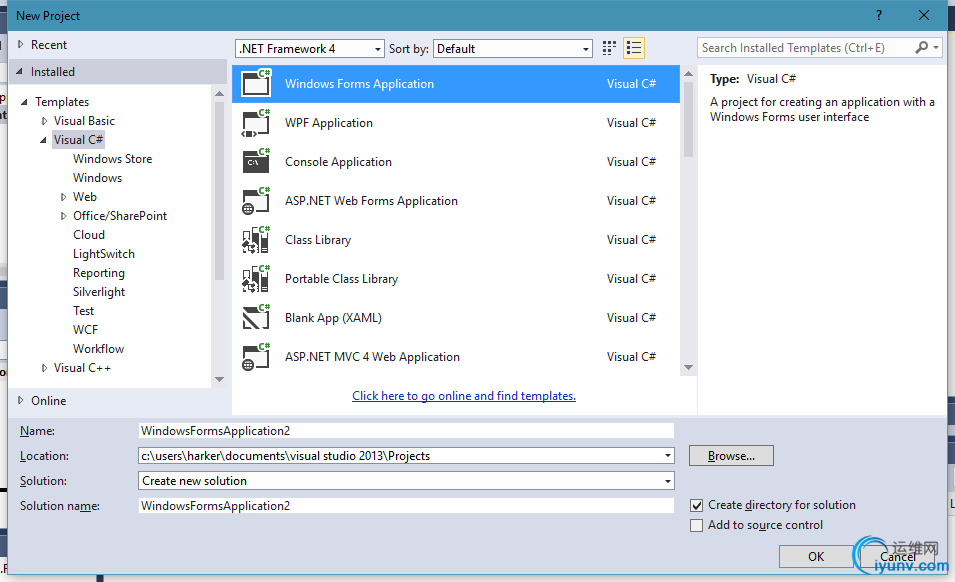
Task: Select ASP.NET MVC 4 Web Application name
Action: (x=372, y=357)
